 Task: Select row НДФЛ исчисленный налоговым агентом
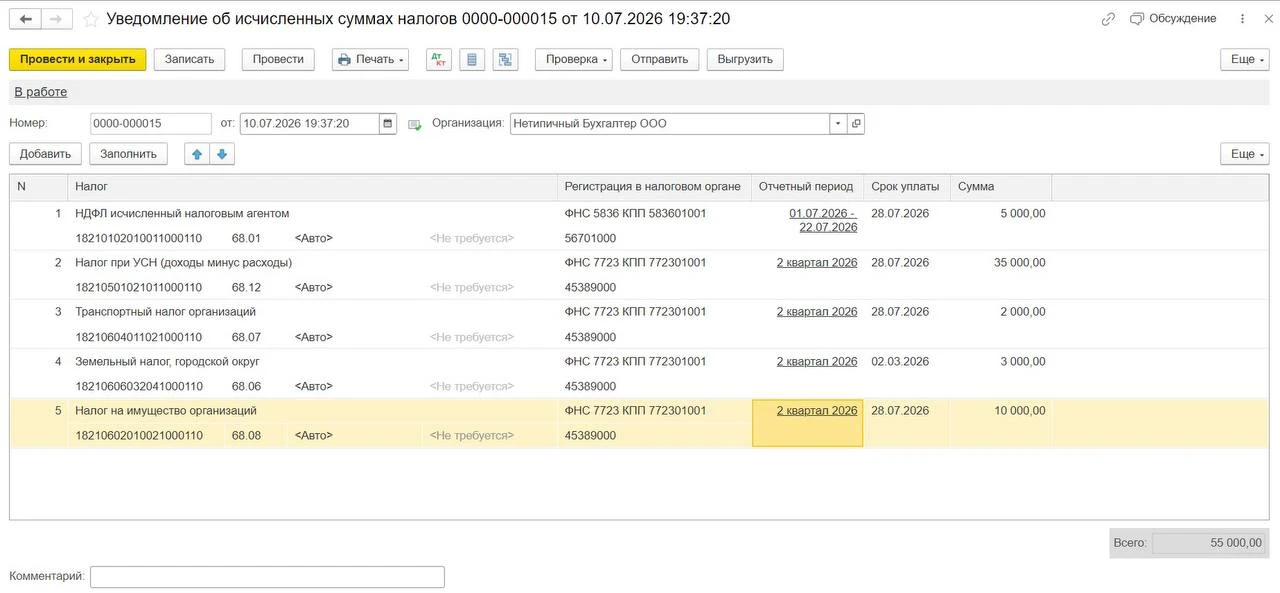tap(182, 213)
